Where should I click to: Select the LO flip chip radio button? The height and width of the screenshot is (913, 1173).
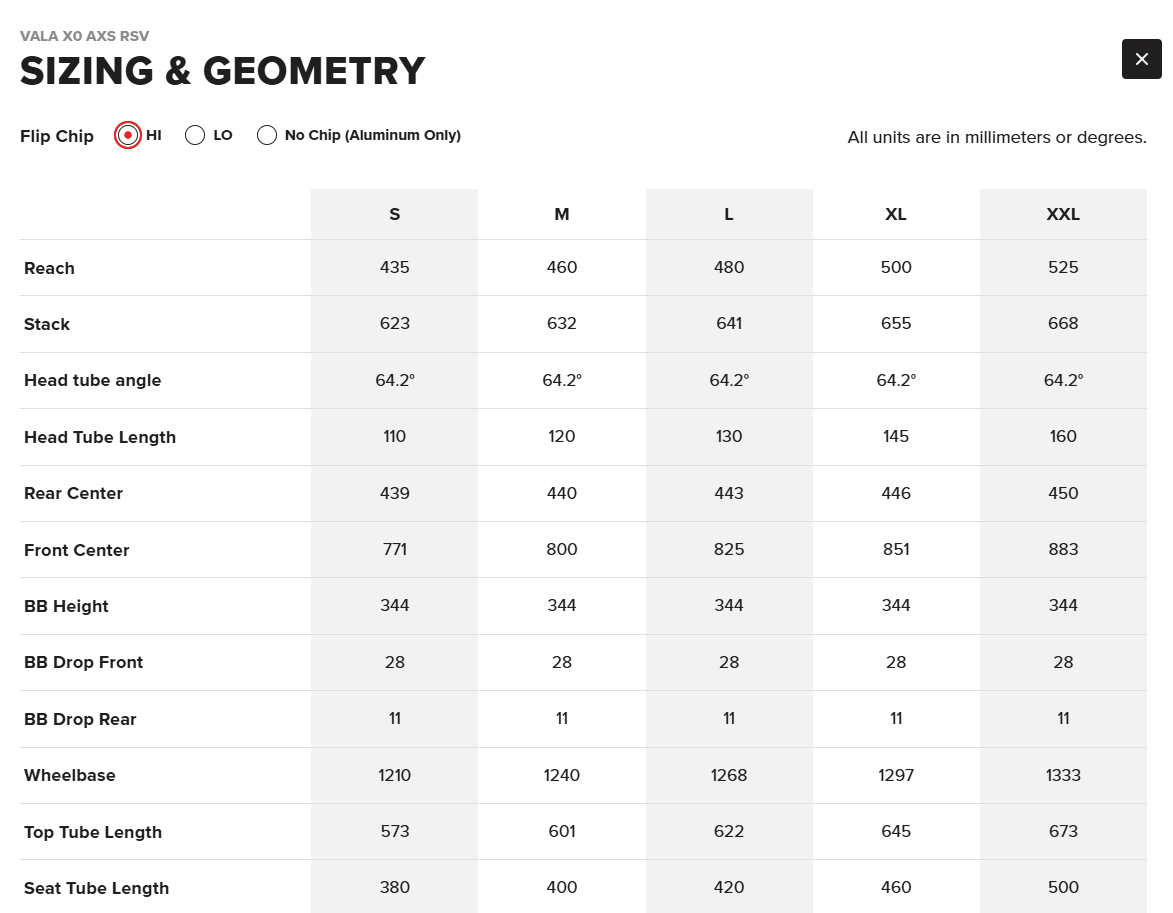tap(195, 135)
